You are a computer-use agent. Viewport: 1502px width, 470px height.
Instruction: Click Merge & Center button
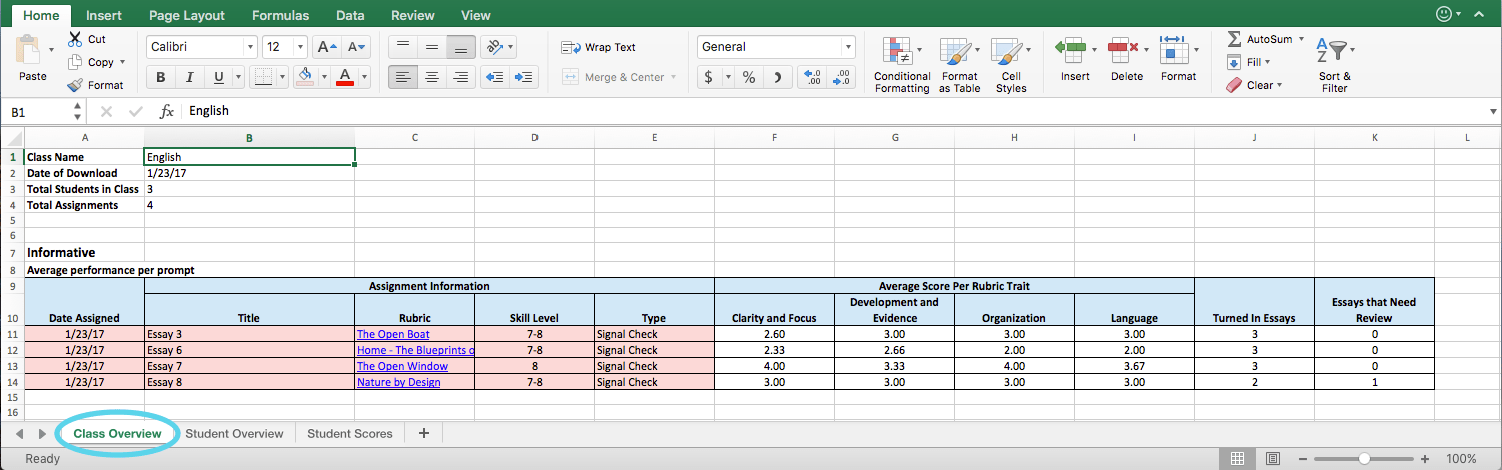pyautogui.click(x=613, y=77)
